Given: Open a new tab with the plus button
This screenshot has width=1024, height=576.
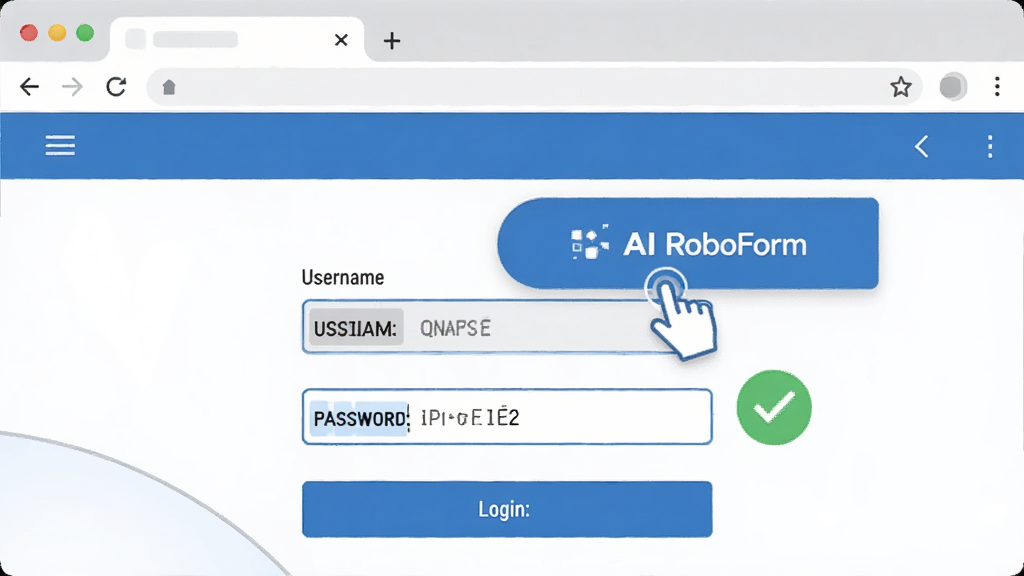Looking at the screenshot, I should [392, 40].
